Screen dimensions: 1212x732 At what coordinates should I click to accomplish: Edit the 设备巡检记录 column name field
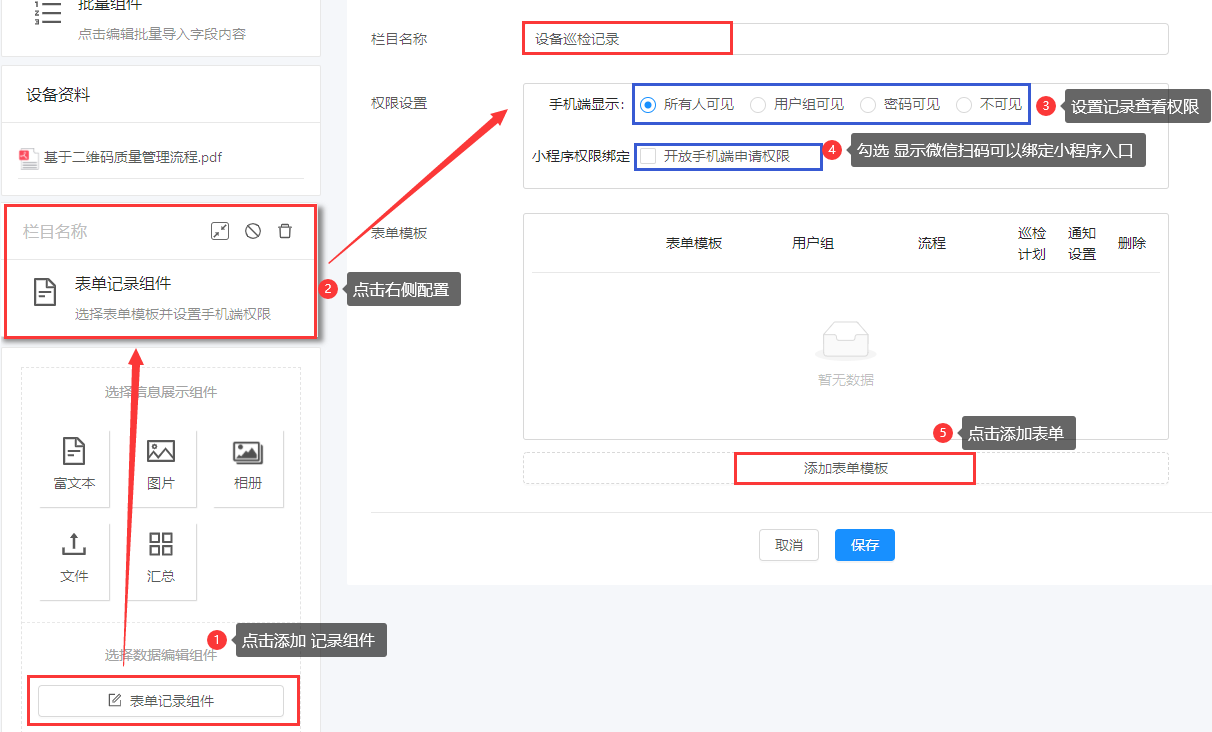point(627,38)
